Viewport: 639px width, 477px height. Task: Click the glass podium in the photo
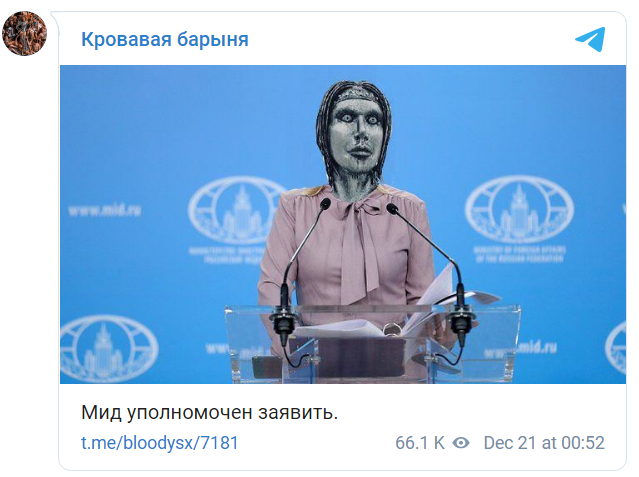tap(373, 343)
